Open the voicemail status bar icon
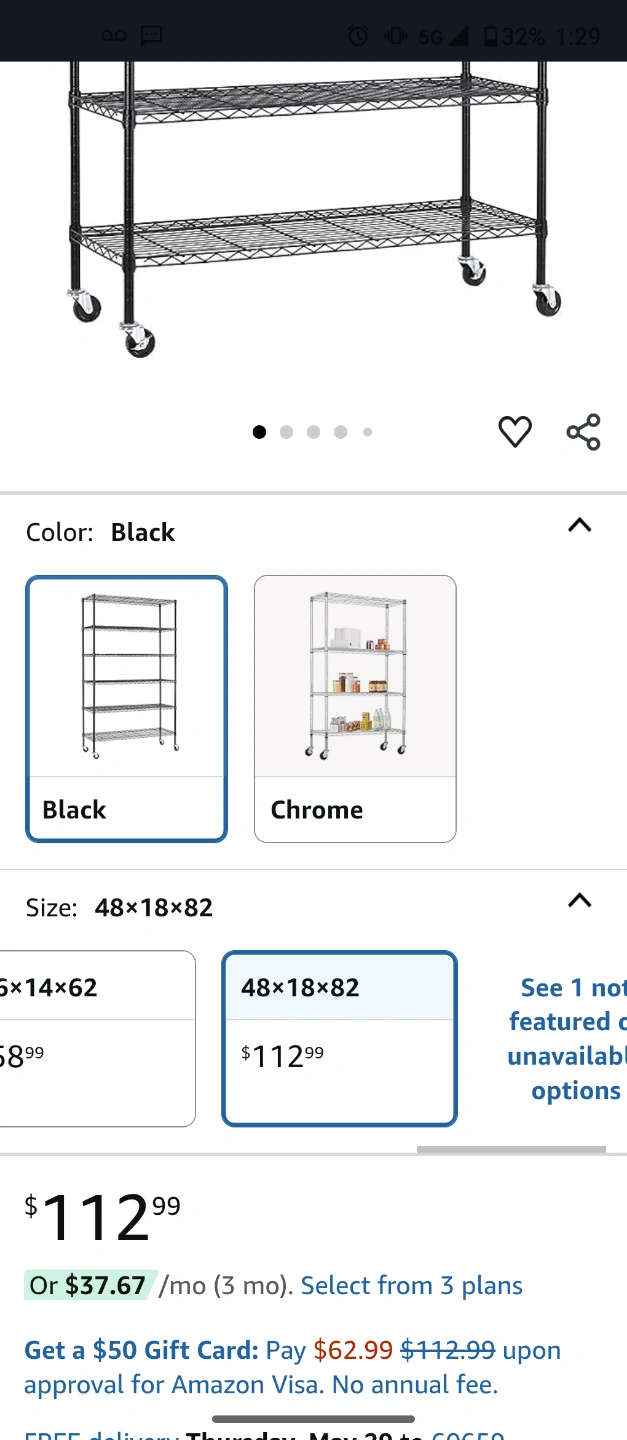The width and height of the screenshot is (627, 1440). tap(114, 37)
